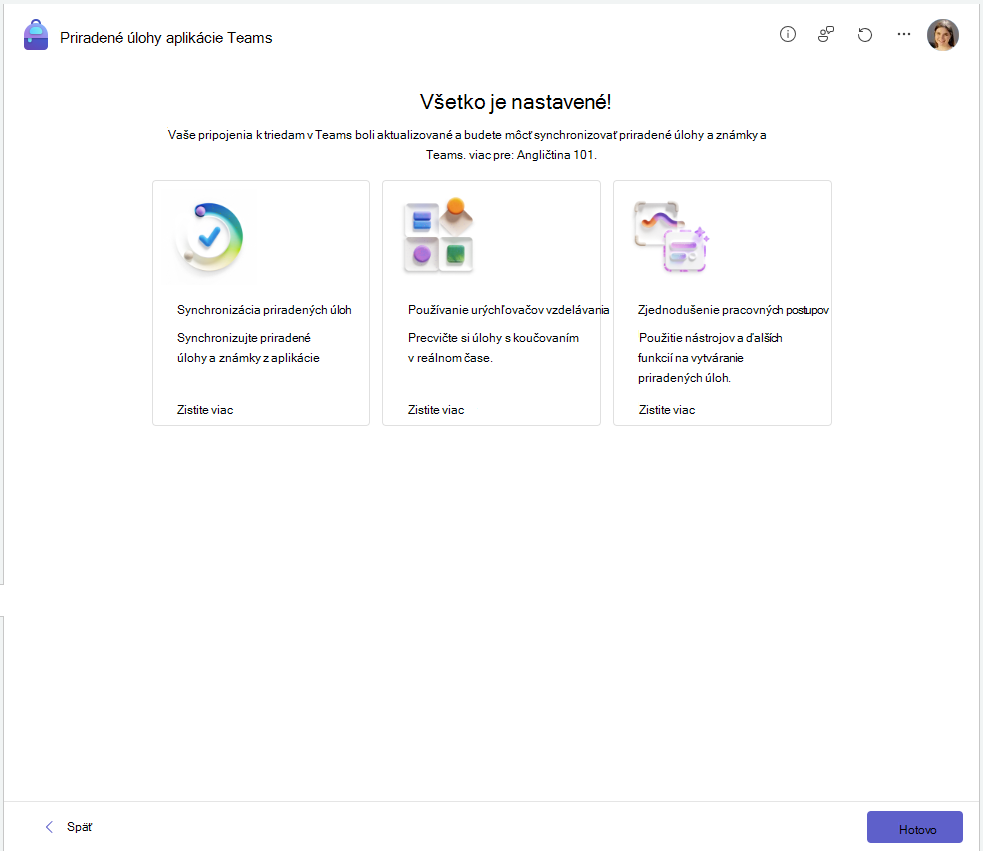Click the workflow simplification illustration
Image resolution: width=983 pixels, height=851 pixels.
[671, 236]
